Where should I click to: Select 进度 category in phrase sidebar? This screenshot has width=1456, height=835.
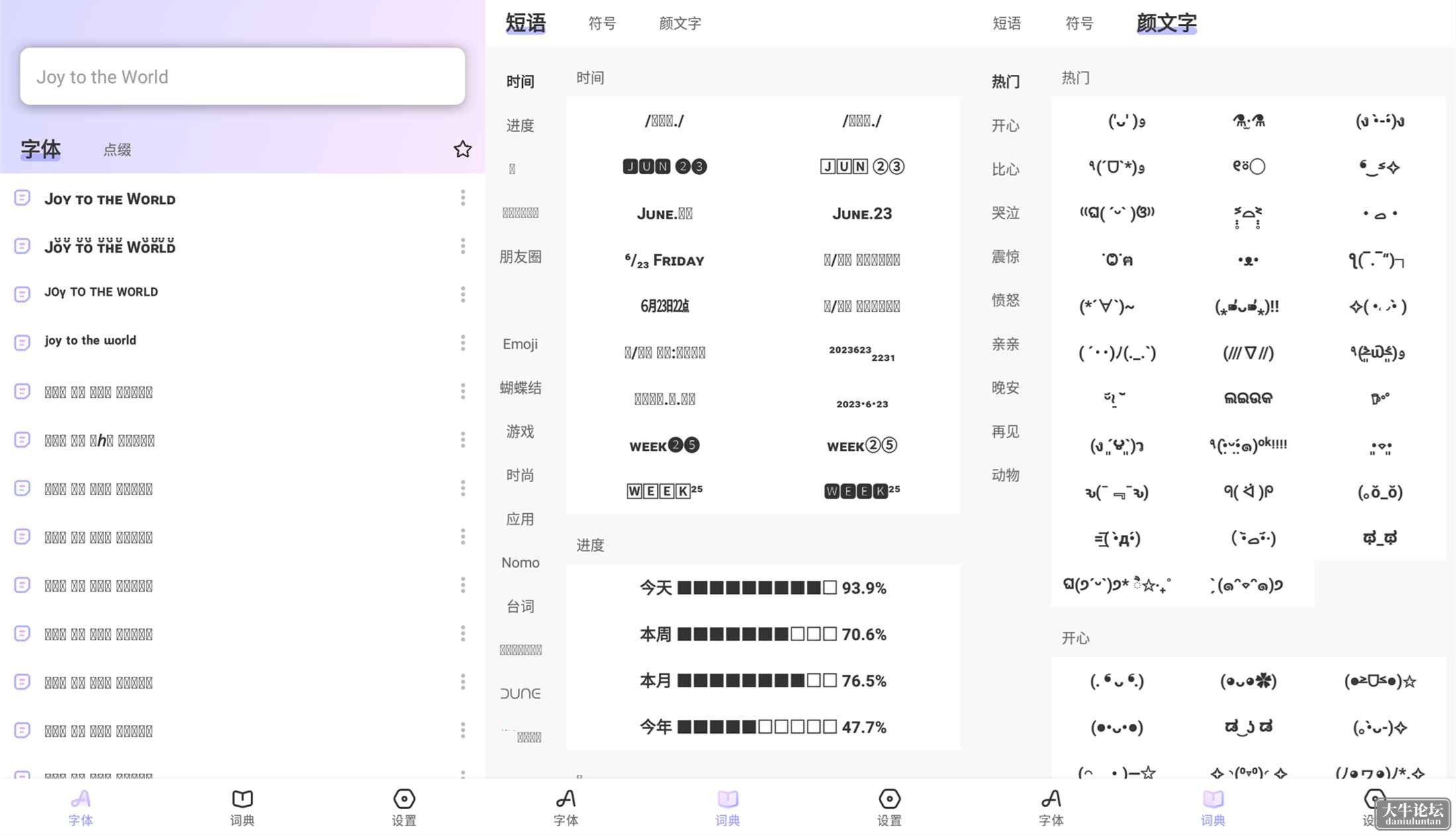tap(520, 125)
